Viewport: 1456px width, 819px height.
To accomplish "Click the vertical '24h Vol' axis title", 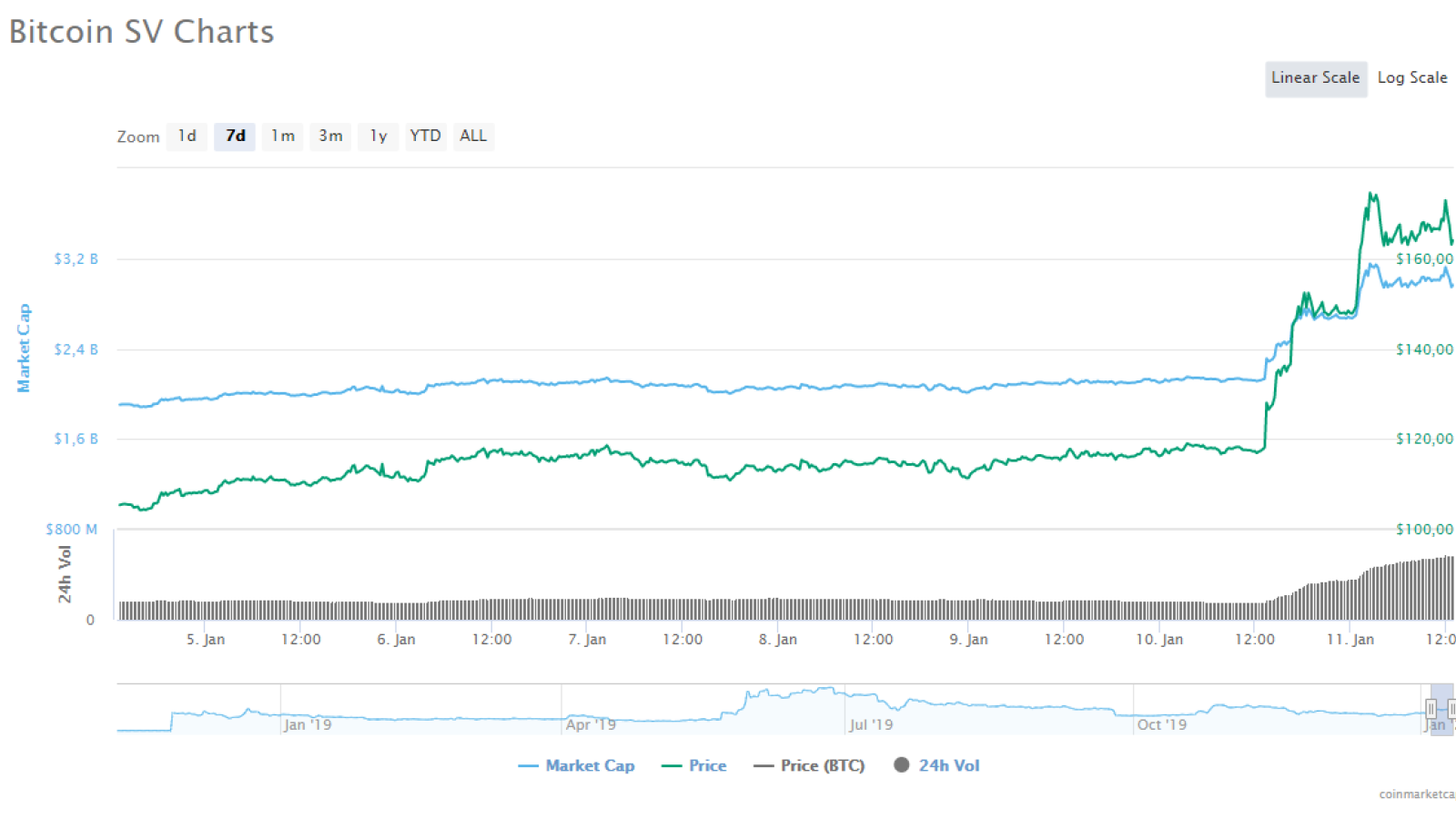I will (x=65, y=574).
